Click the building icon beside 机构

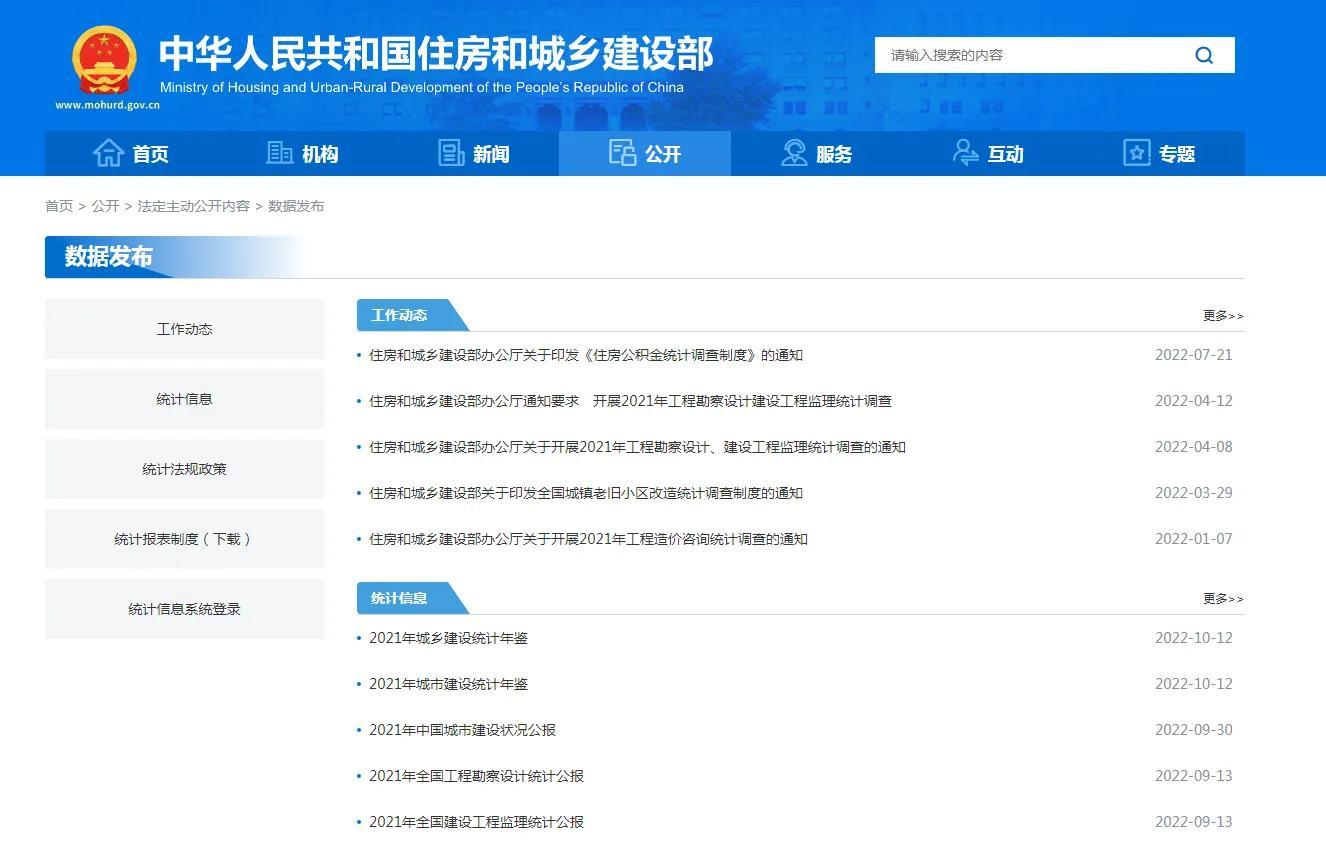pyautogui.click(x=279, y=153)
